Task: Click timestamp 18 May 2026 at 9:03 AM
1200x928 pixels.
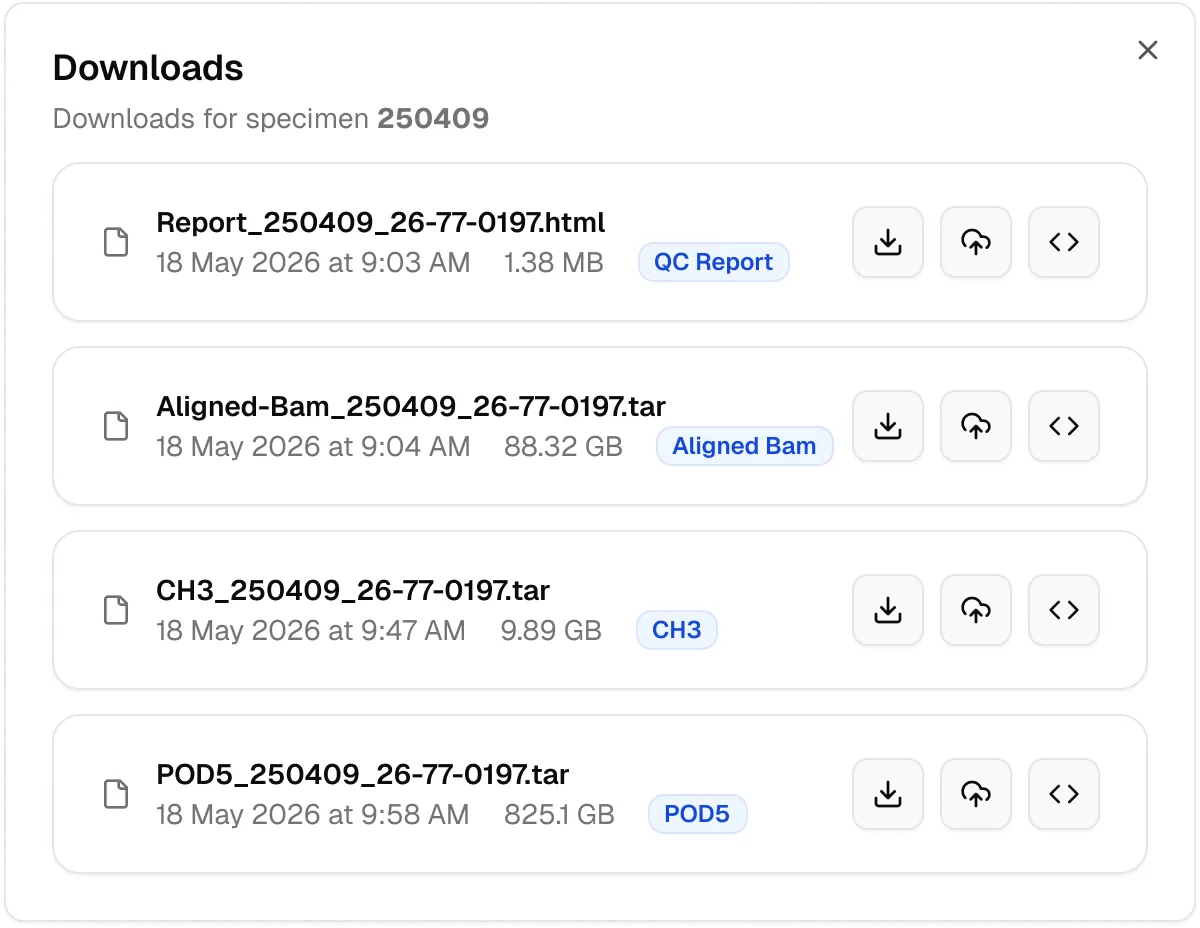Action: (313, 263)
